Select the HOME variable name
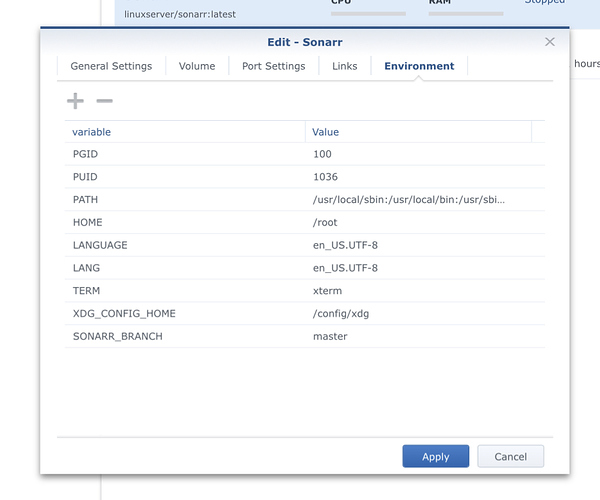 point(88,222)
